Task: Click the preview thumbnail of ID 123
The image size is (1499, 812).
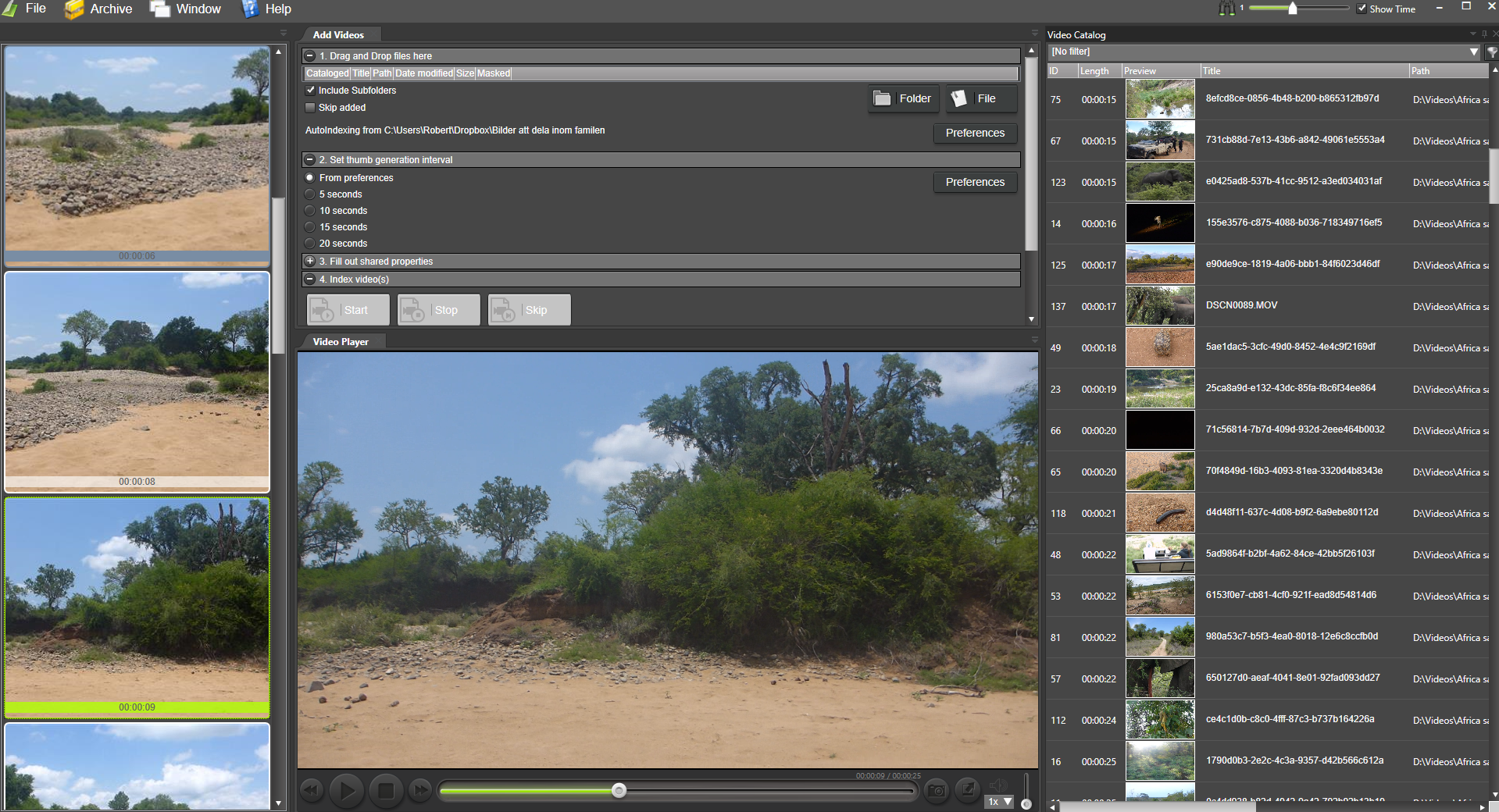Action: tap(1160, 182)
